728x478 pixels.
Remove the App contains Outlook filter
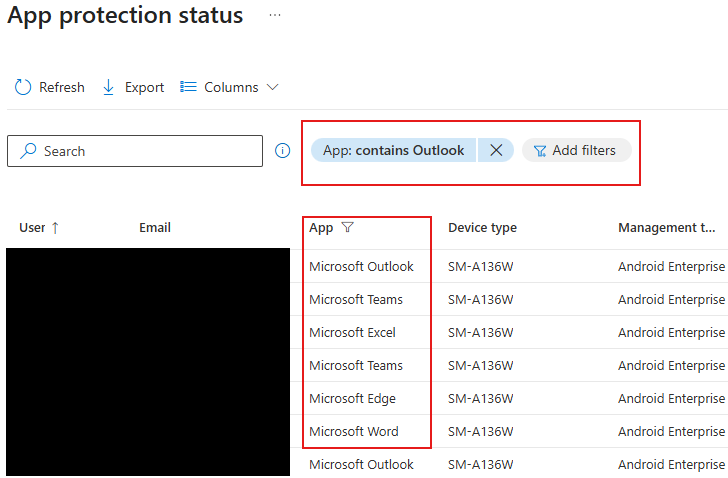[496, 150]
